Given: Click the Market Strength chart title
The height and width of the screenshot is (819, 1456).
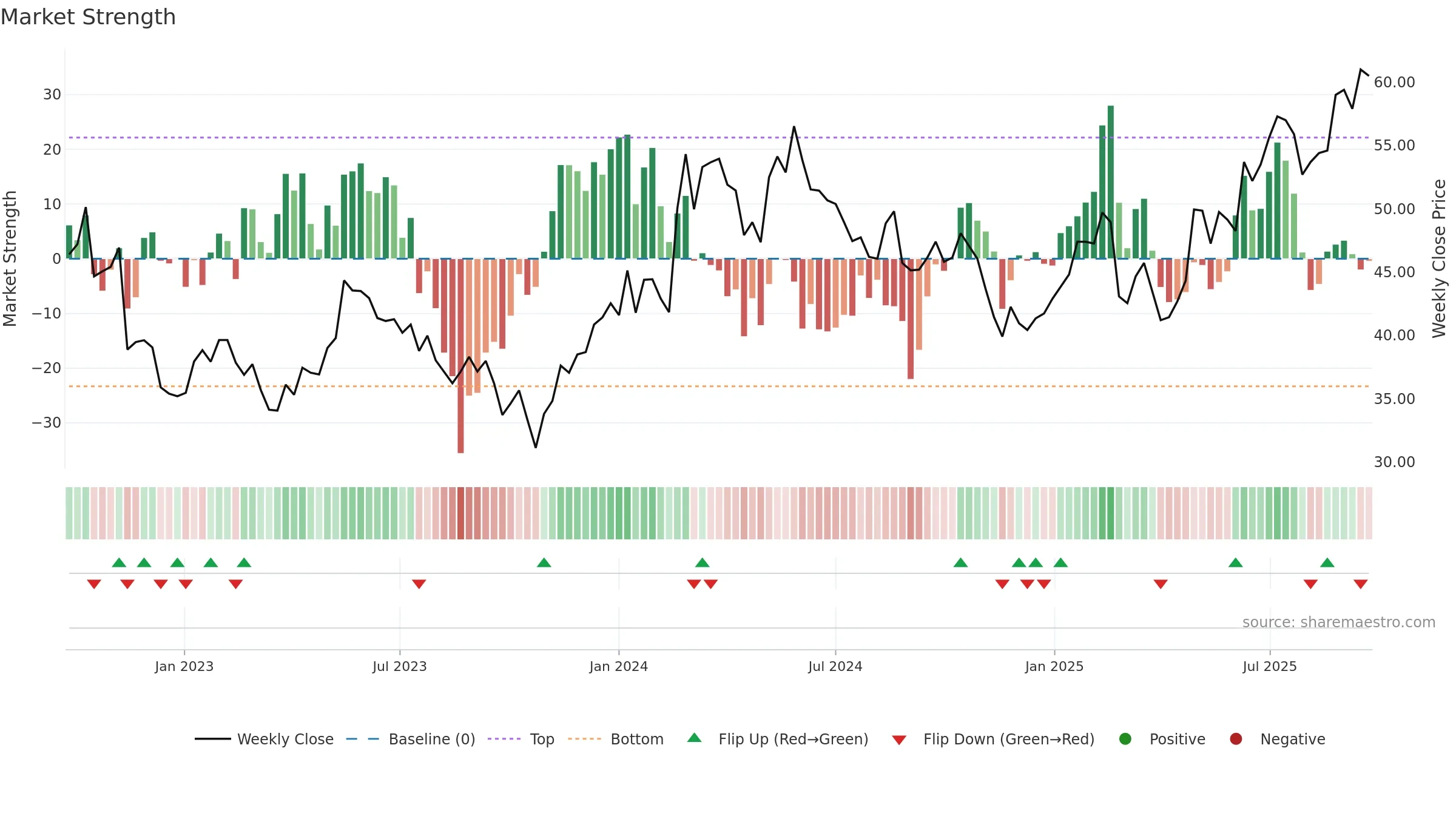Looking at the screenshot, I should tap(88, 17).
